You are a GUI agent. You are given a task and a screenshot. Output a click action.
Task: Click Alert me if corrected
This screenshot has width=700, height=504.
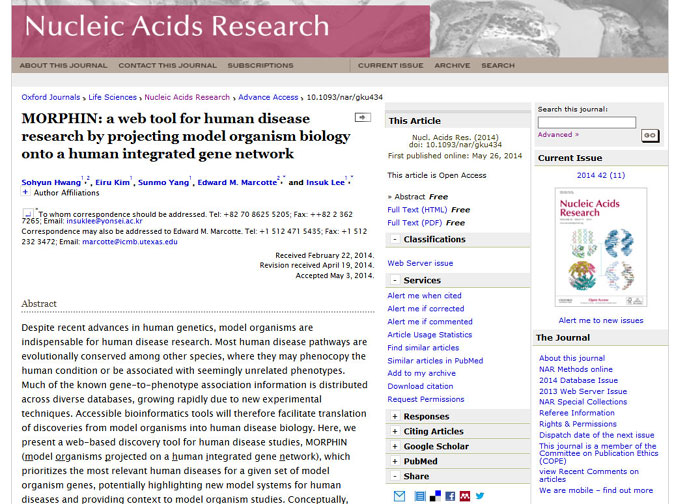[426, 308]
